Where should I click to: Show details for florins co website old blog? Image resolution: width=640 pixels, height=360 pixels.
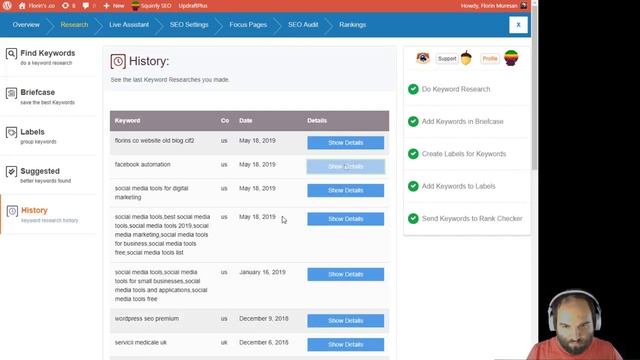[x=346, y=143]
